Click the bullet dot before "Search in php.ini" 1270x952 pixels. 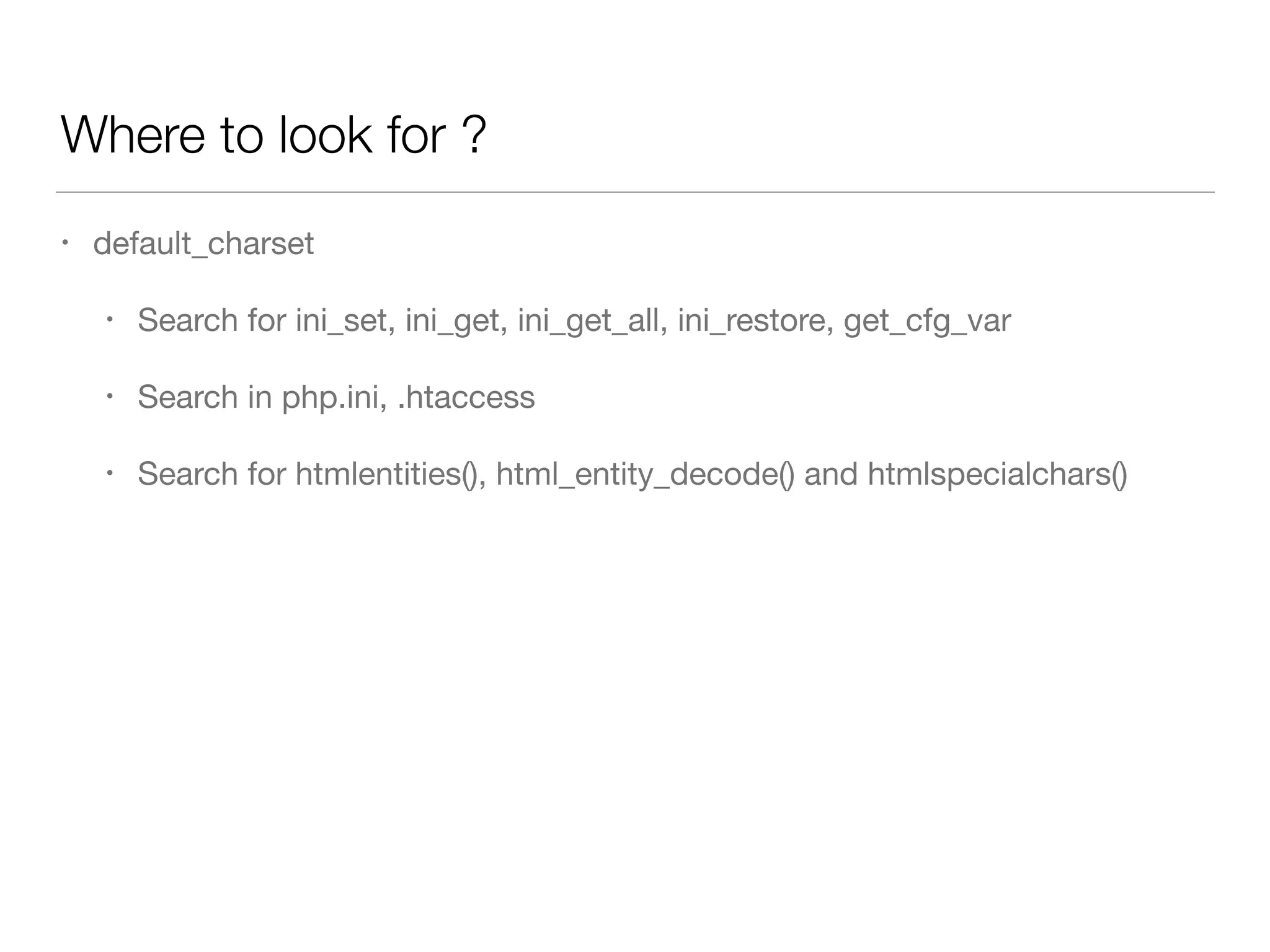tap(109, 395)
